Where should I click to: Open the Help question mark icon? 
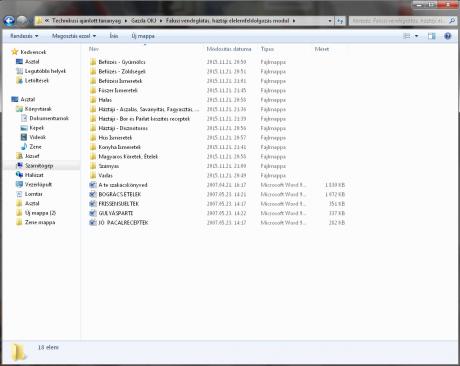pos(448,36)
